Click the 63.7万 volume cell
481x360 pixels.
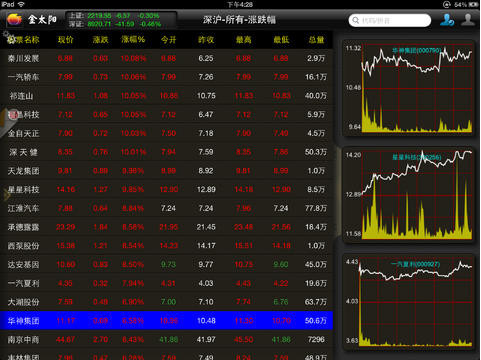(316, 302)
